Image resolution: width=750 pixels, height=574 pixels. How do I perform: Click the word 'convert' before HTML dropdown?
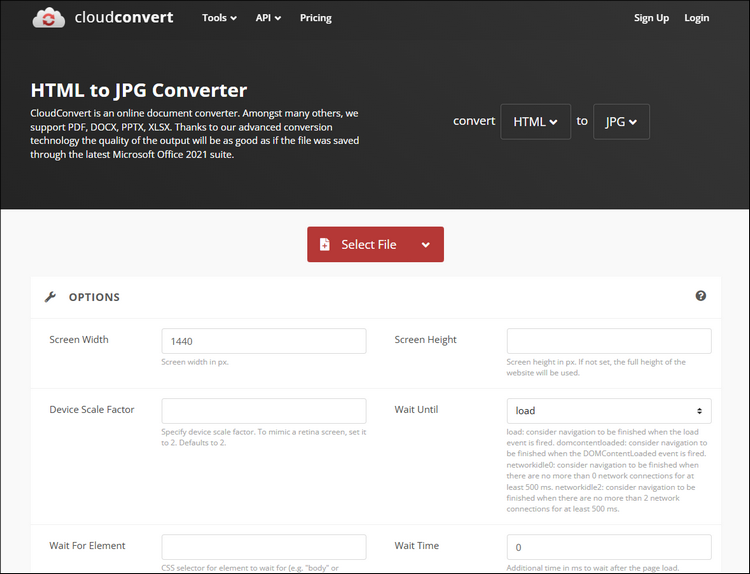pos(474,121)
